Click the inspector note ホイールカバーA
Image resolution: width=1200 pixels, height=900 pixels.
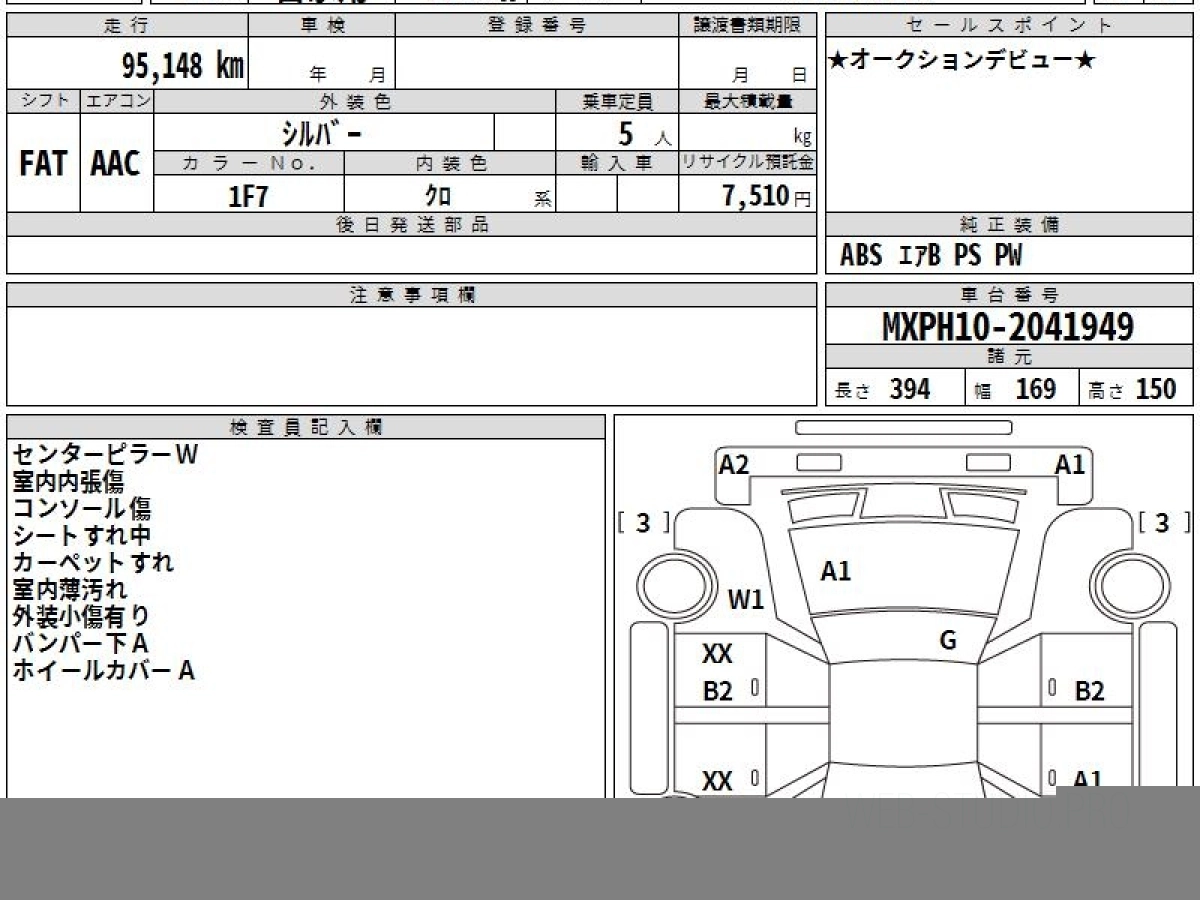[x=104, y=670]
